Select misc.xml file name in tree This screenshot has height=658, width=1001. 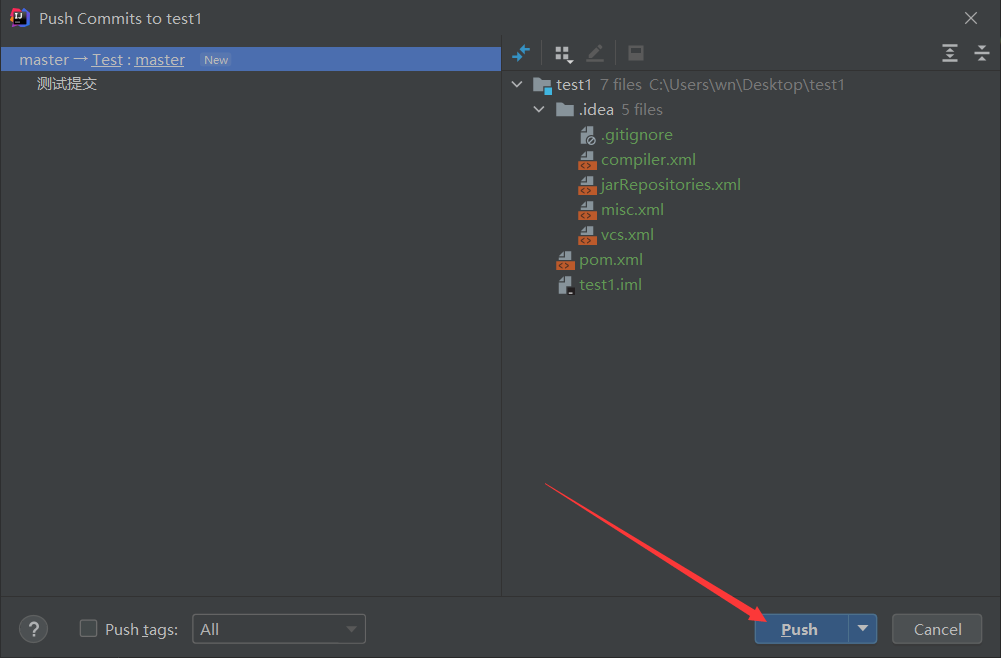coord(632,210)
